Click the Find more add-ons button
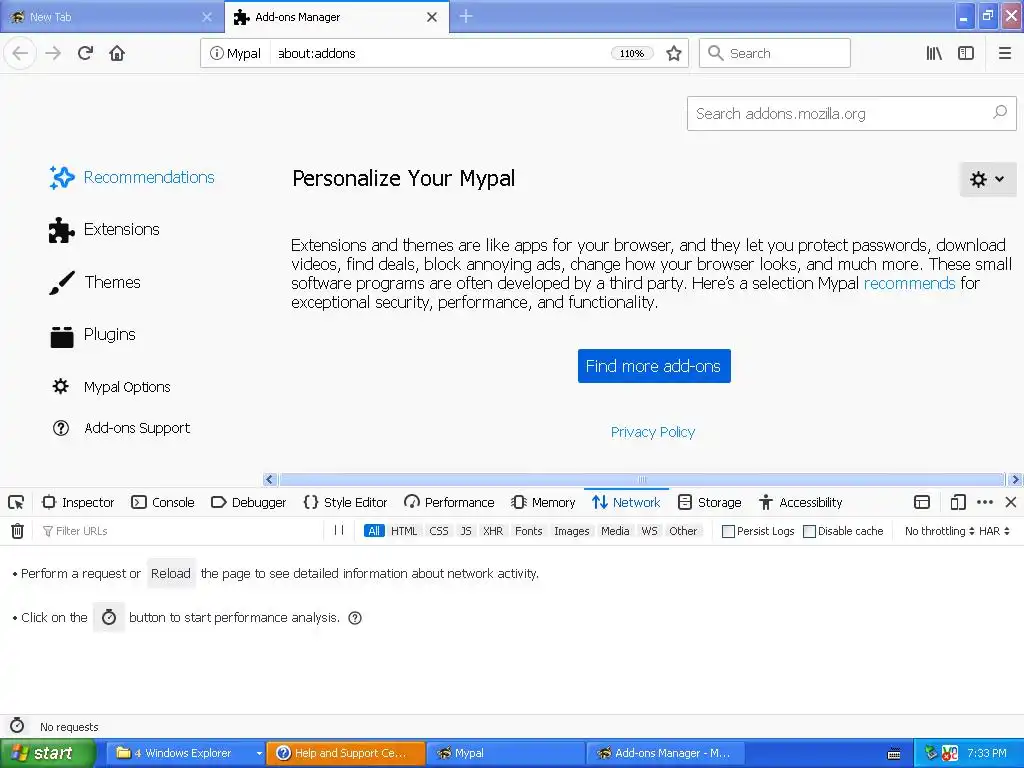1024x768 pixels. pyautogui.click(x=654, y=366)
